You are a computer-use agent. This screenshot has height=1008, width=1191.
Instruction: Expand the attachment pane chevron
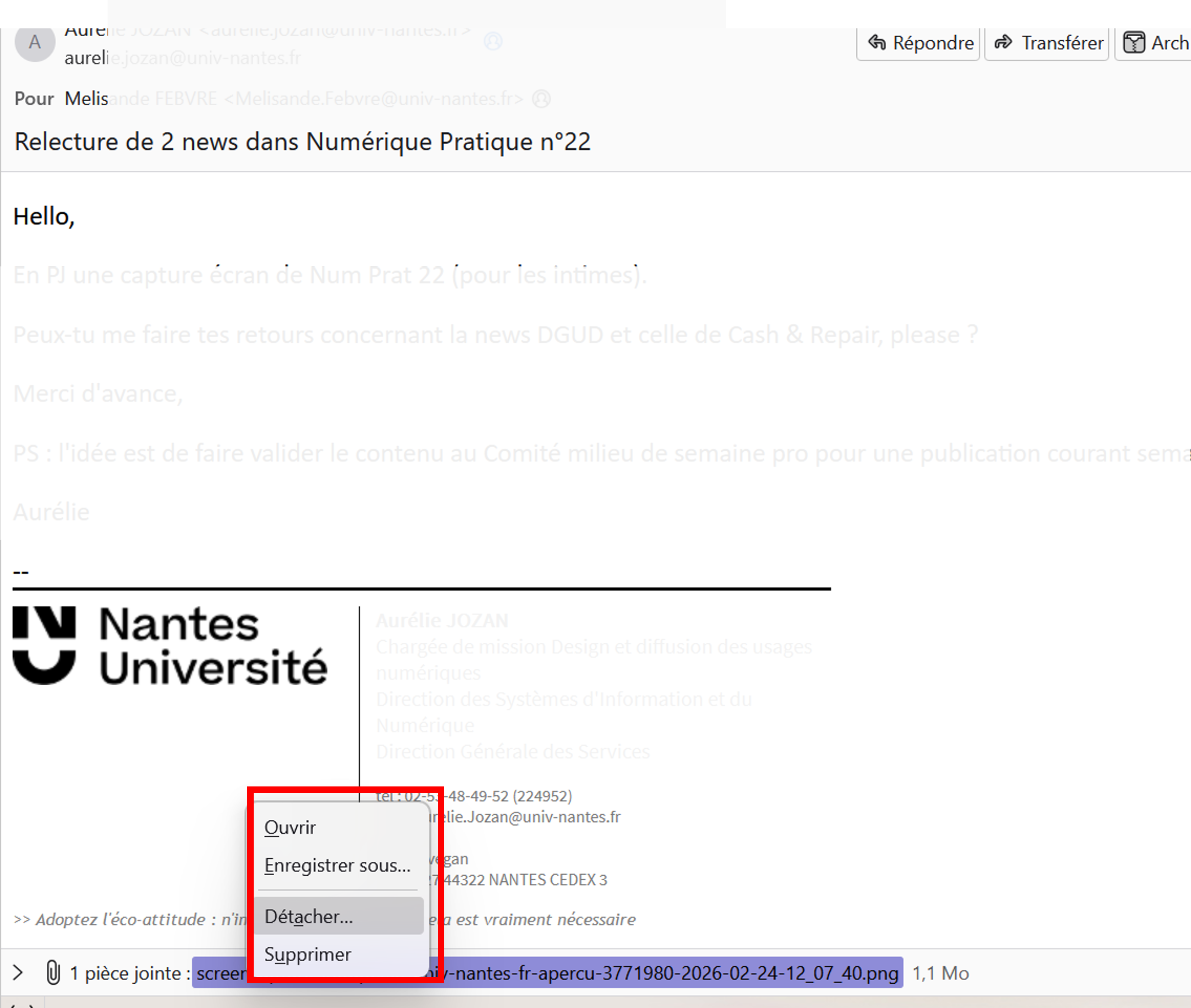click(18, 973)
